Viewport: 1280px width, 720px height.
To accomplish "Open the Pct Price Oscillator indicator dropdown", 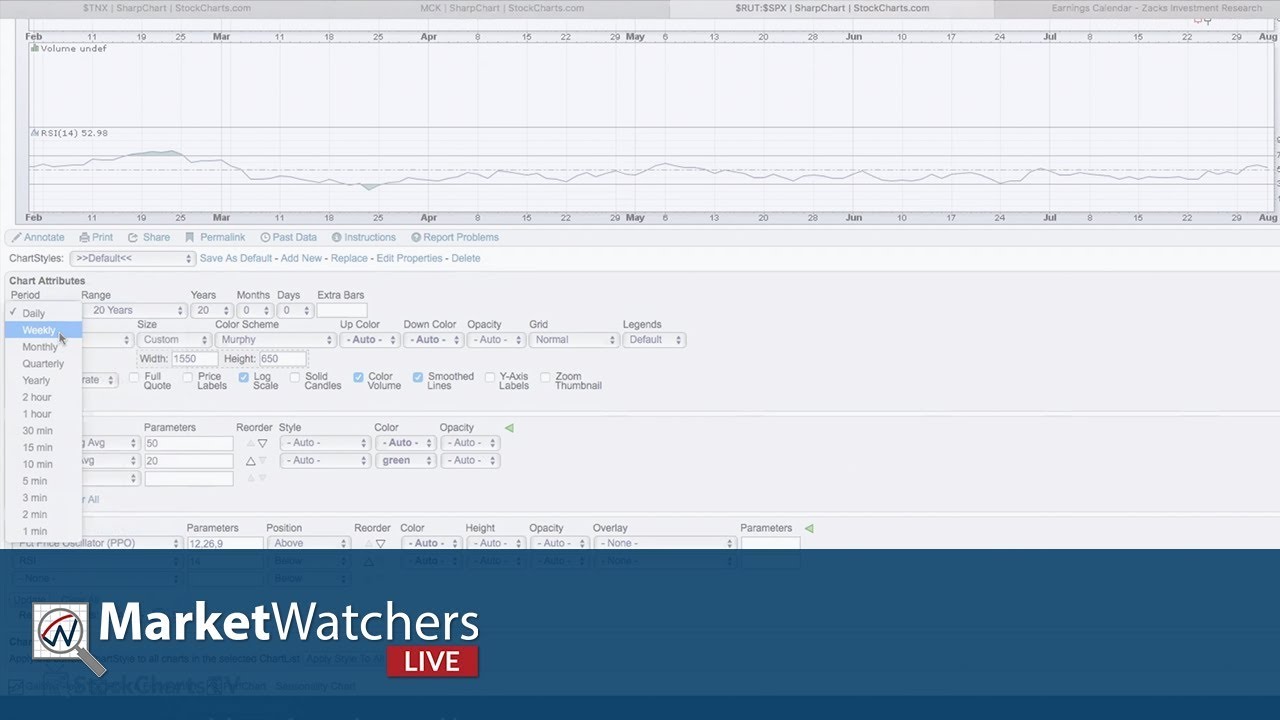I will pyautogui.click(x=98, y=544).
